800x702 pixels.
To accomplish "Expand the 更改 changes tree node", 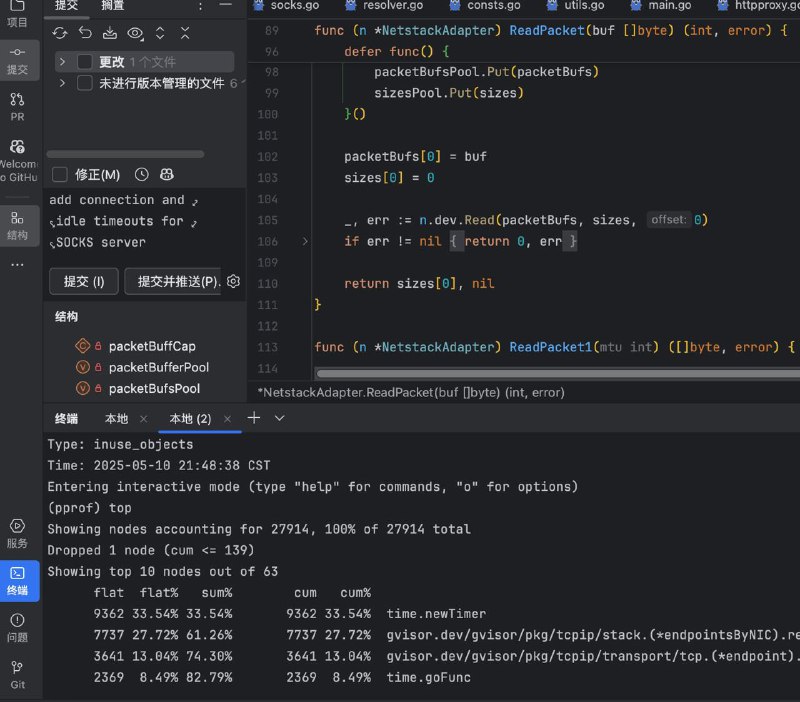I will tap(62, 62).
